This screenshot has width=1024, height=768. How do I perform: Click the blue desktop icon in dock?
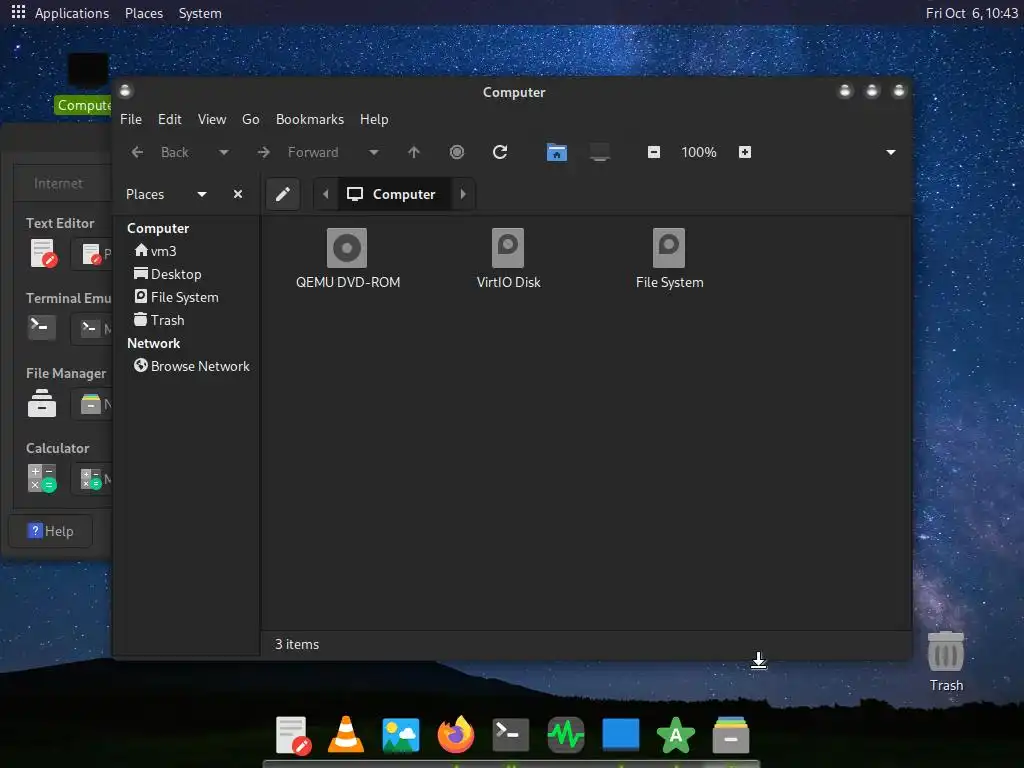click(620, 734)
